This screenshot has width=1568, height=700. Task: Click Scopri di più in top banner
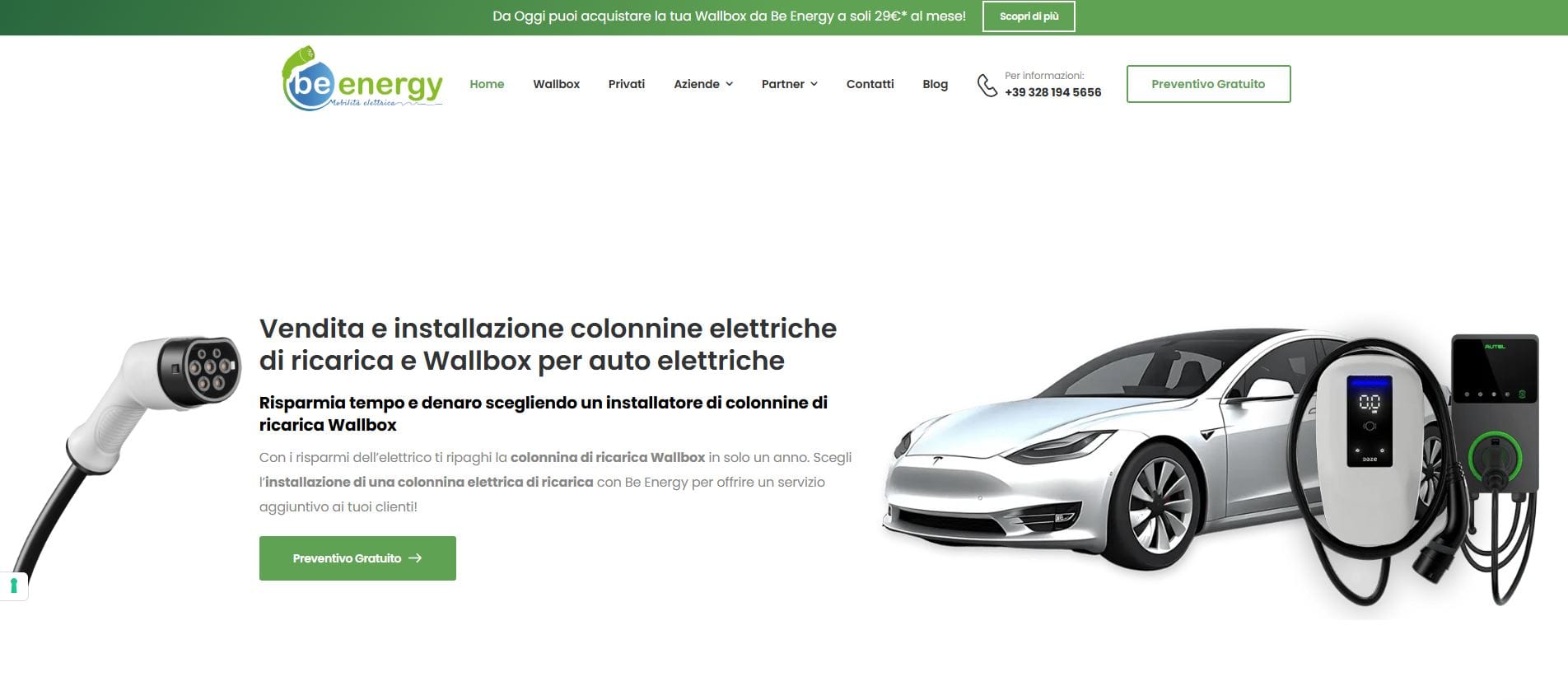coord(1029,16)
